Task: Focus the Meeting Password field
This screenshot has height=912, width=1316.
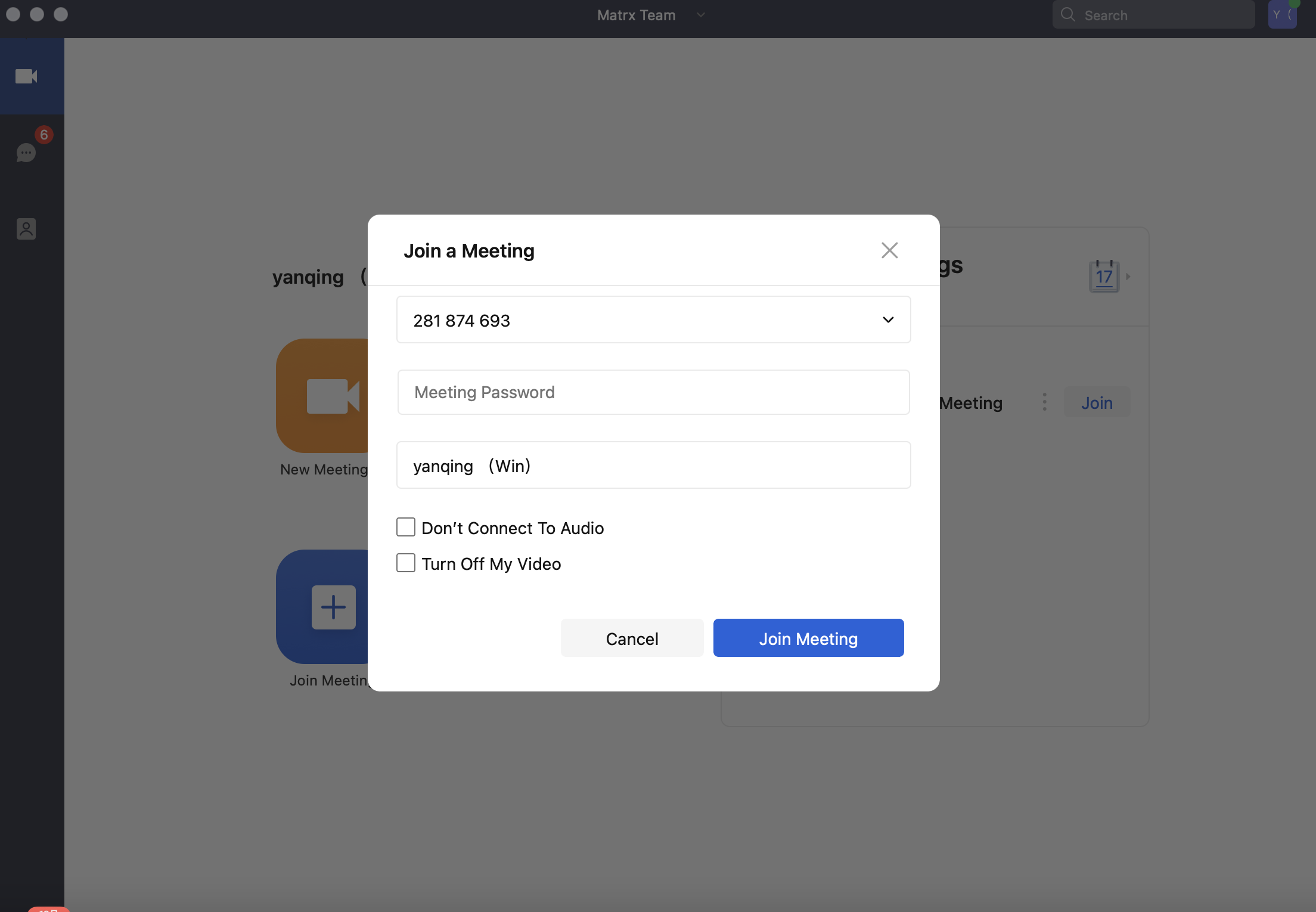Action: 653,392
